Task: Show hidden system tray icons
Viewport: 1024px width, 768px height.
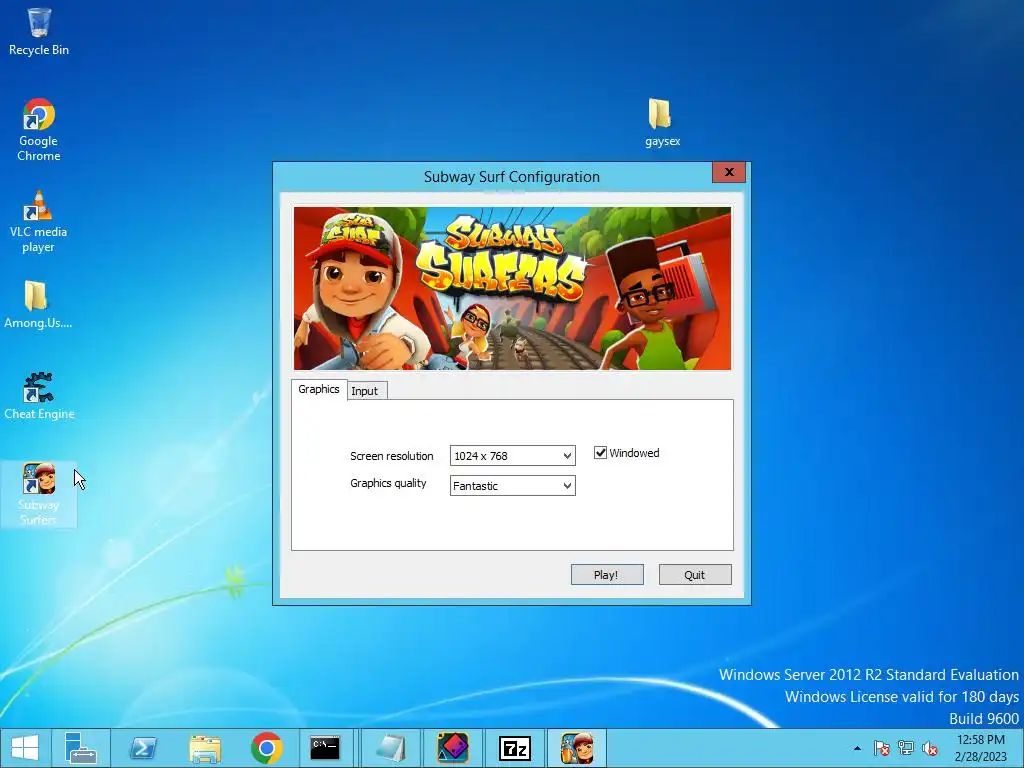Action: coord(857,748)
